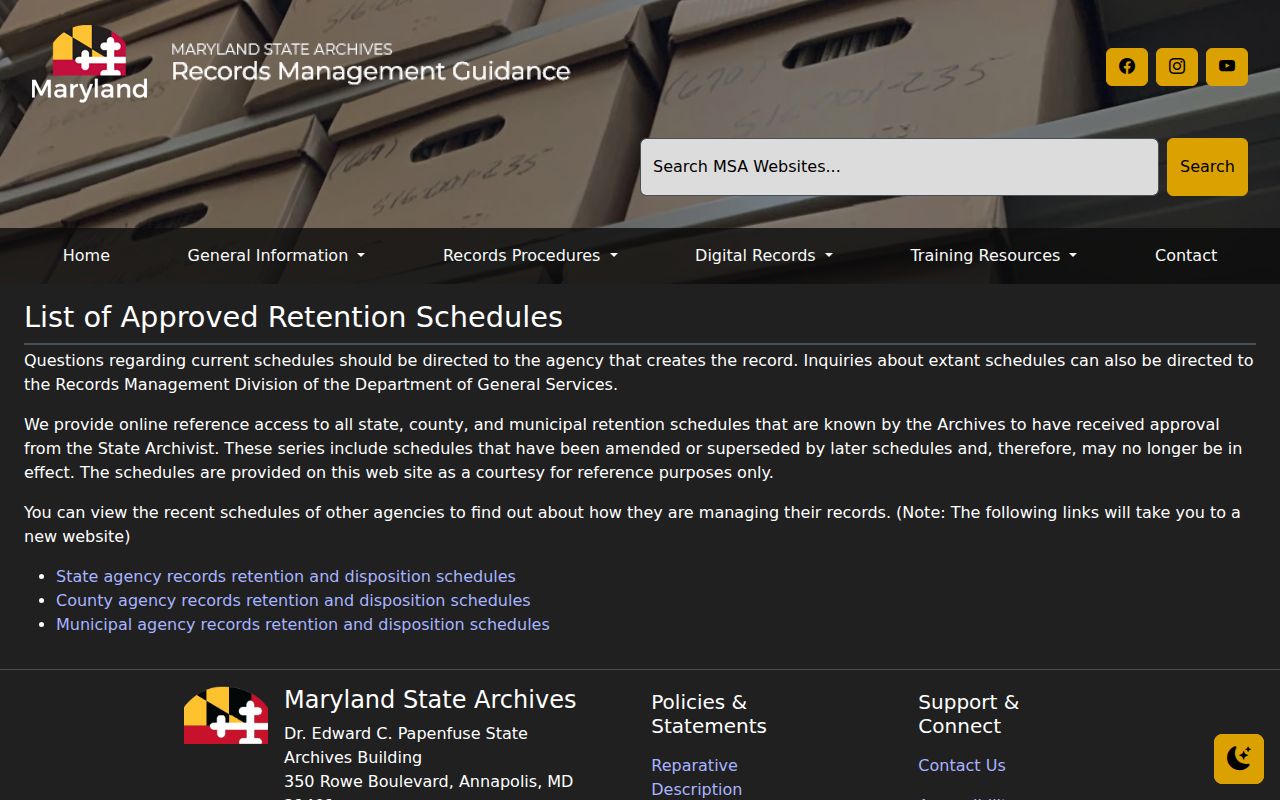Focus the Search MSA Websites field
This screenshot has height=800, width=1280.
899,167
